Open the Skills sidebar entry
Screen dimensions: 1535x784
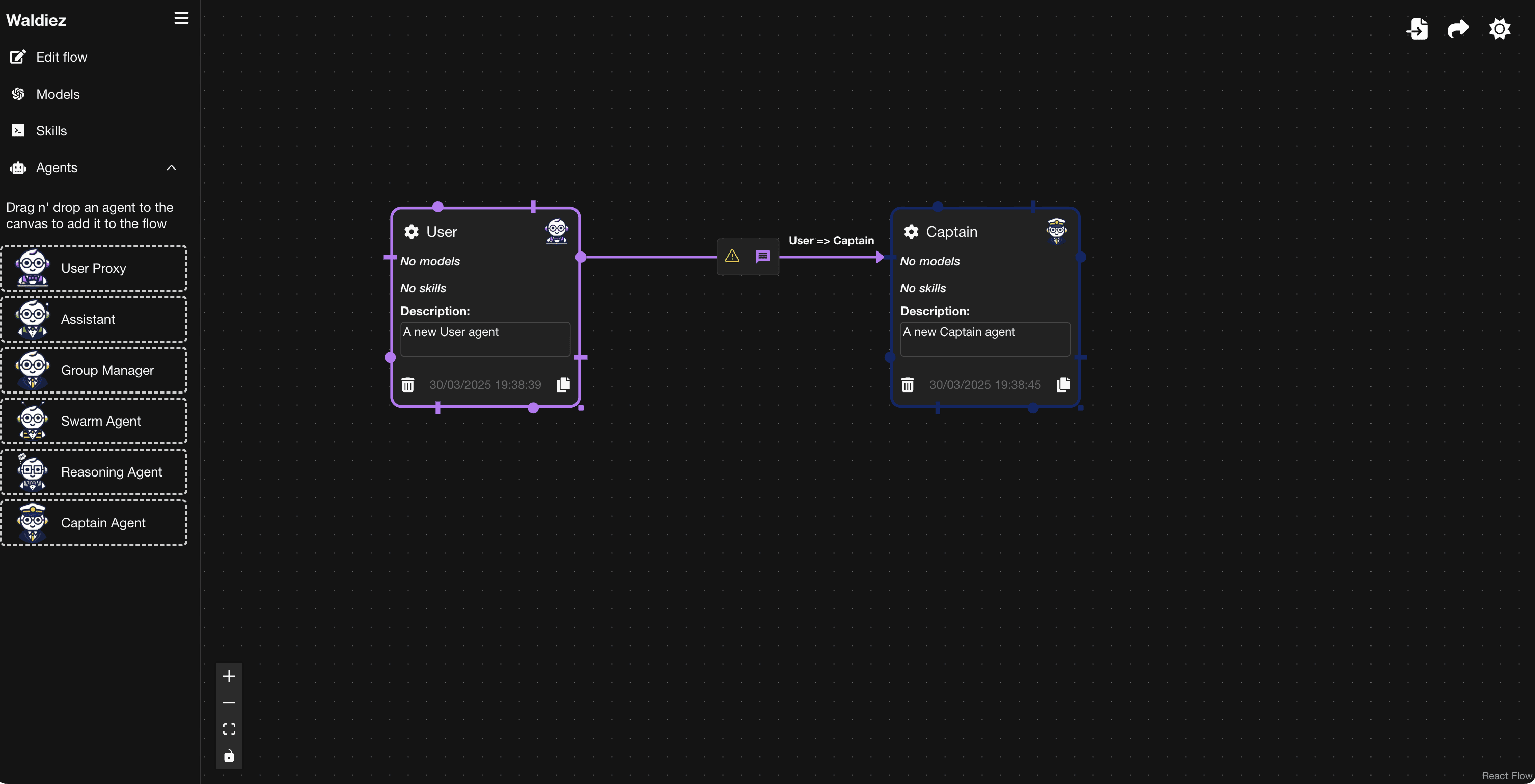tap(51, 130)
